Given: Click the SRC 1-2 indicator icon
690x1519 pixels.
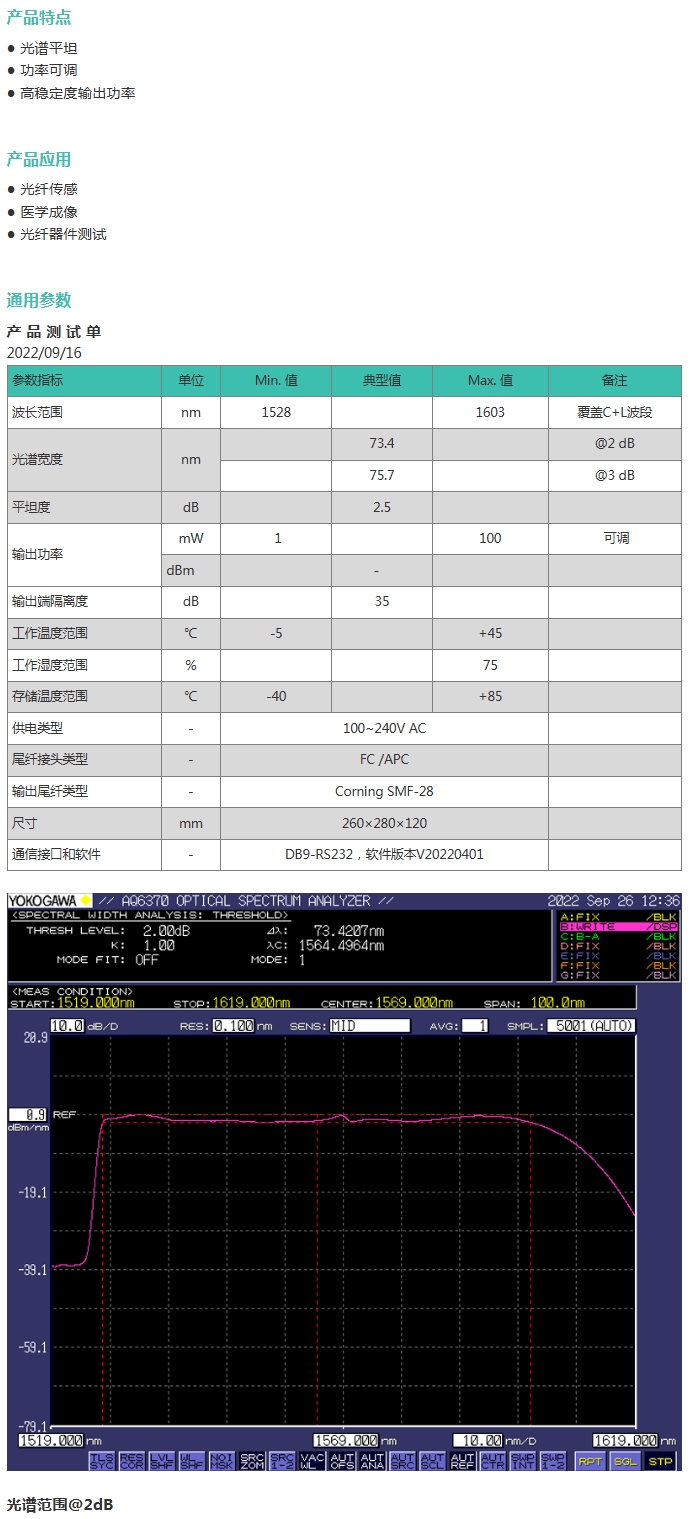Looking at the screenshot, I should tap(282, 1460).
